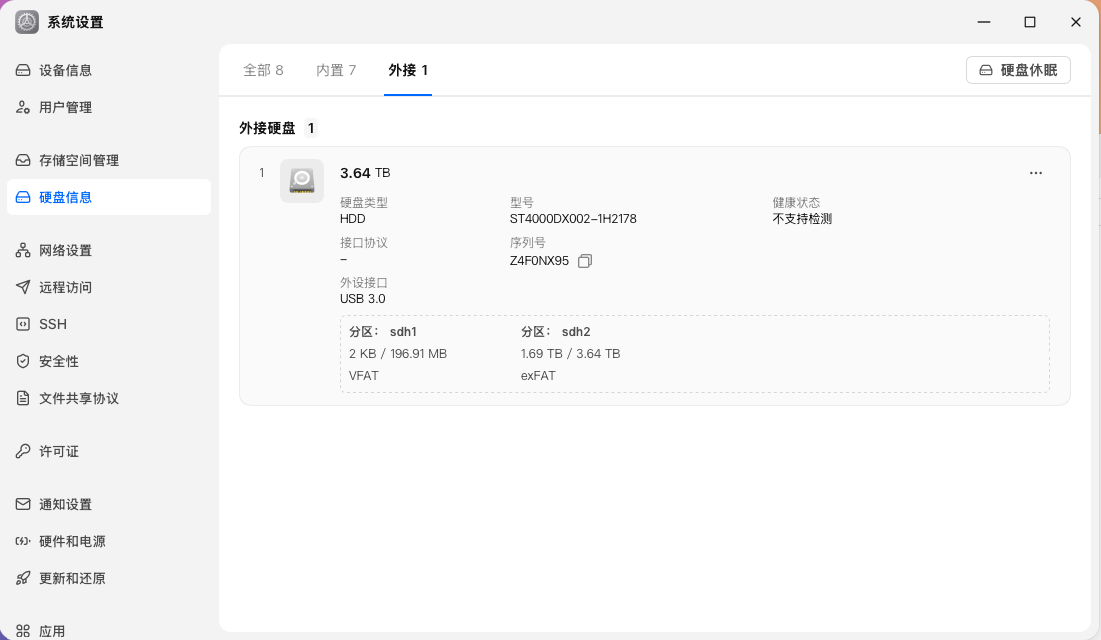Click the 不支持检测 health status text

pyautogui.click(x=802, y=218)
